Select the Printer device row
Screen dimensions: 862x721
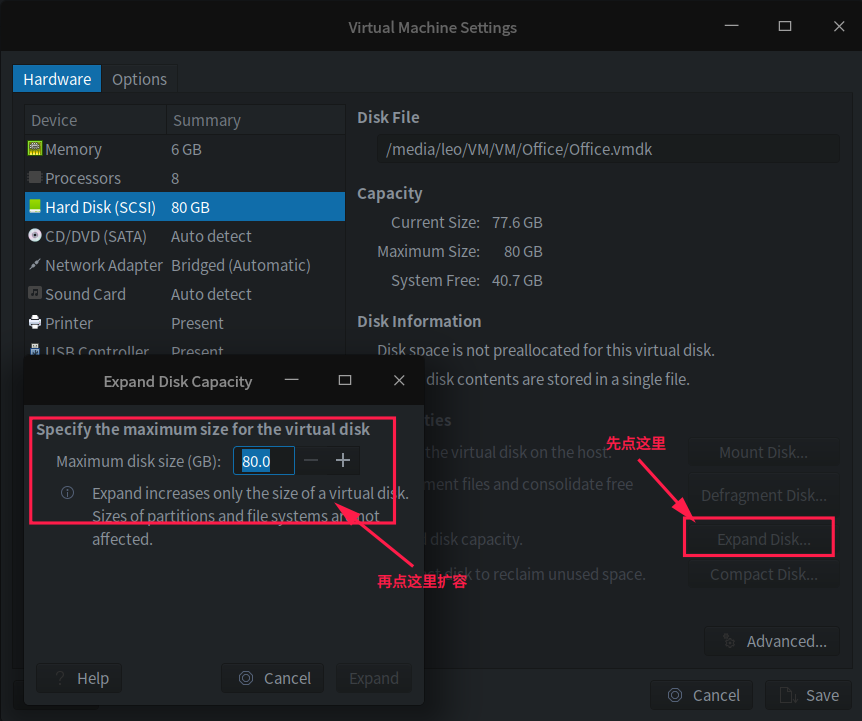coord(185,323)
